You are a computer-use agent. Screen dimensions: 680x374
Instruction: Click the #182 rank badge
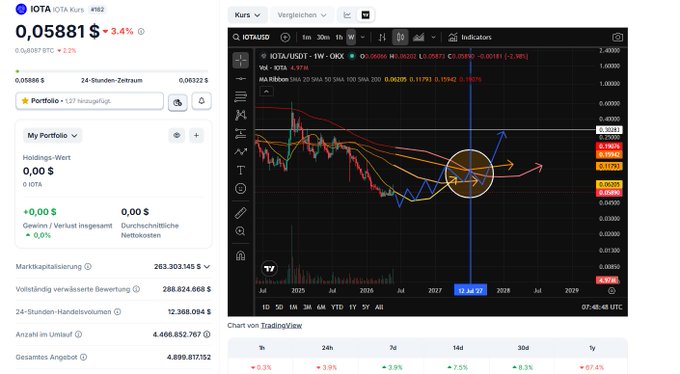tap(98, 9)
